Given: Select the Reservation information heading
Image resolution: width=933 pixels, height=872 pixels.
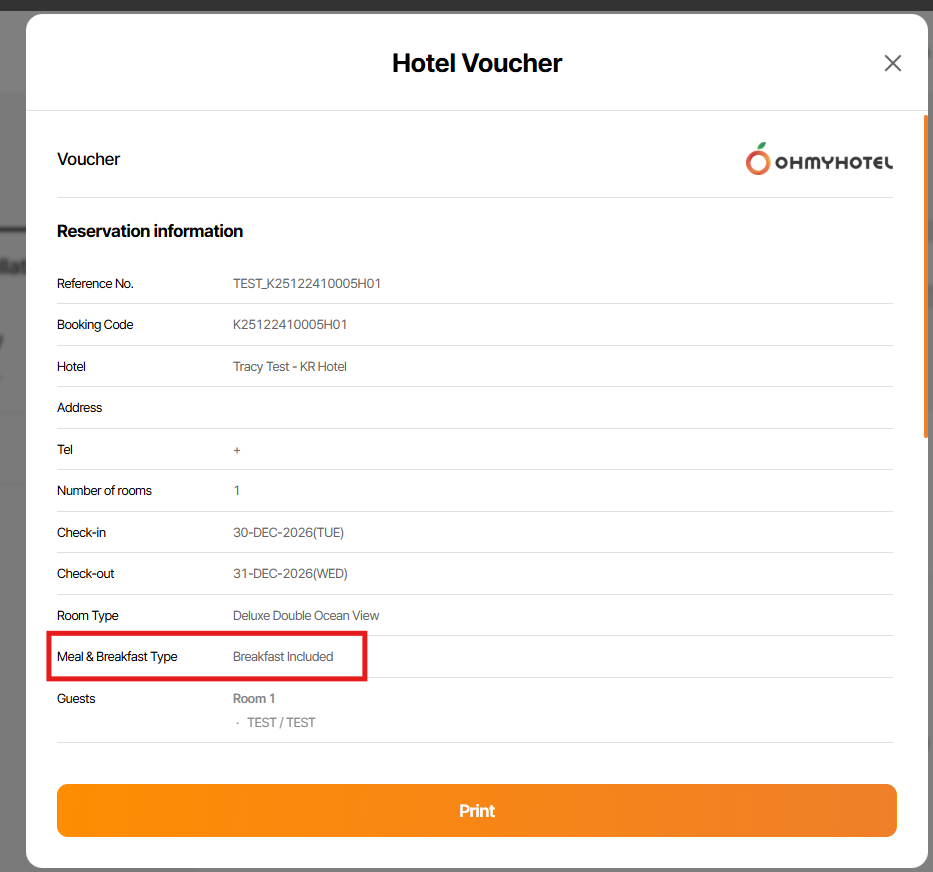Looking at the screenshot, I should pyautogui.click(x=150, y=231).
